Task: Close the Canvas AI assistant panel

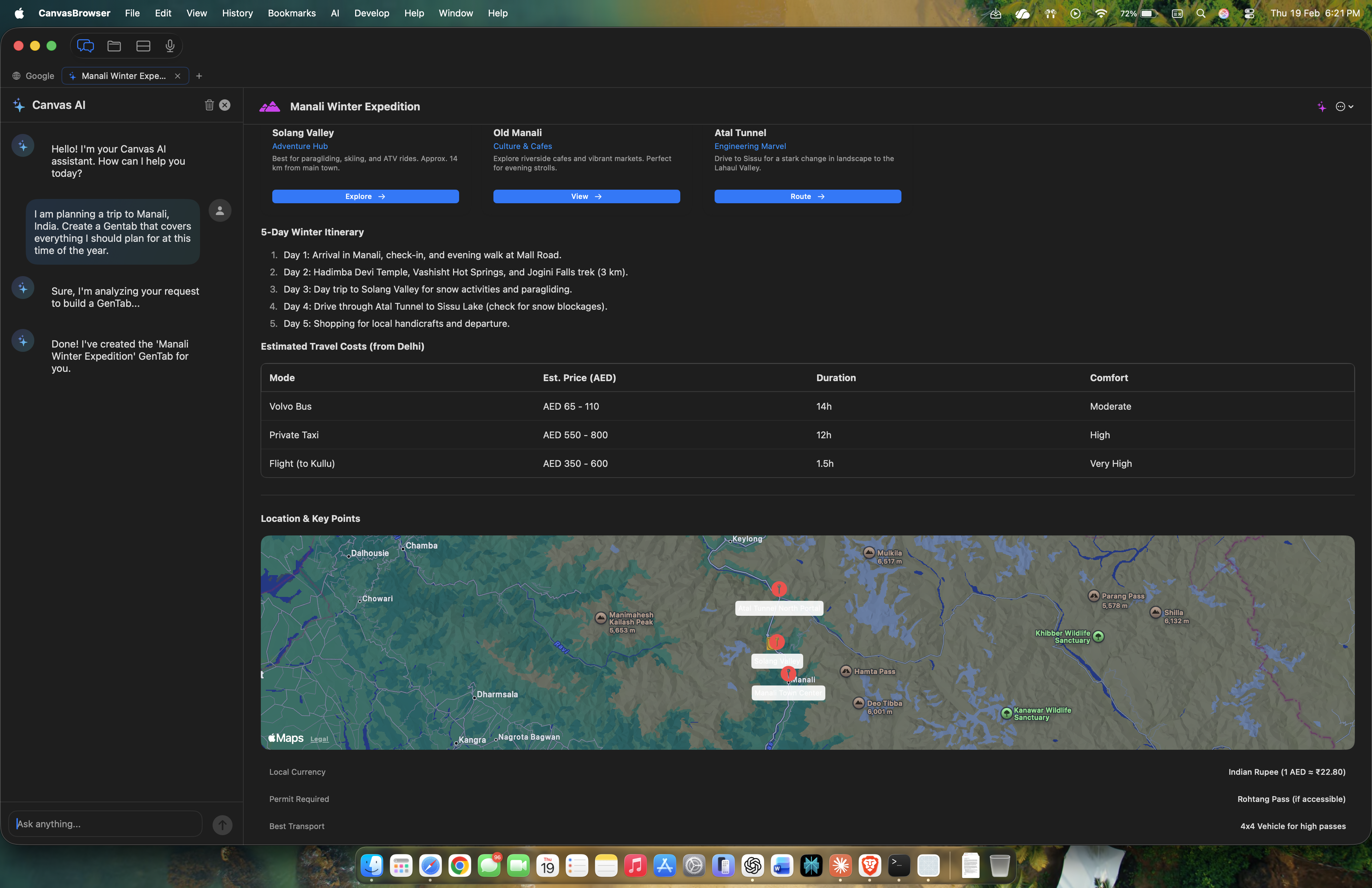Action: tap(224, 105)
